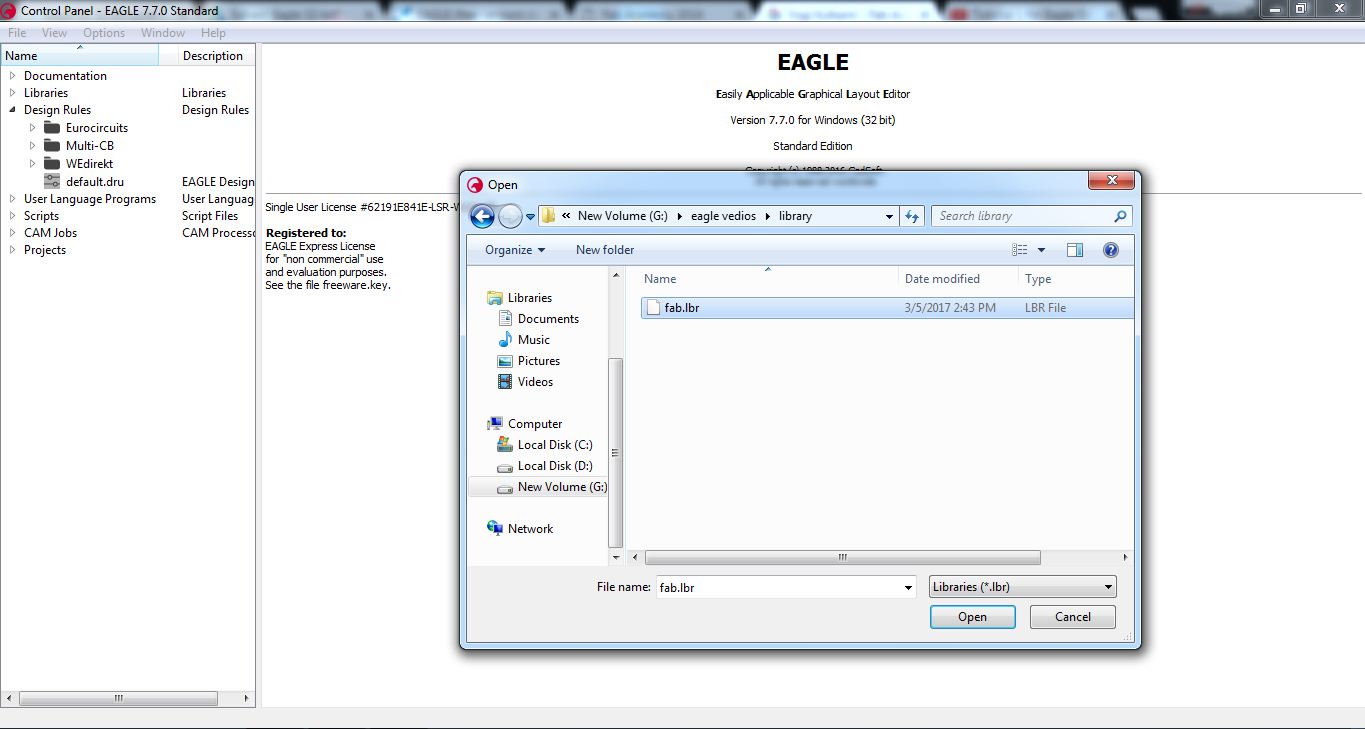This screenshot has width=1365, height=729.
Task: Expand User Language Programs node
Action: [12, 199]
